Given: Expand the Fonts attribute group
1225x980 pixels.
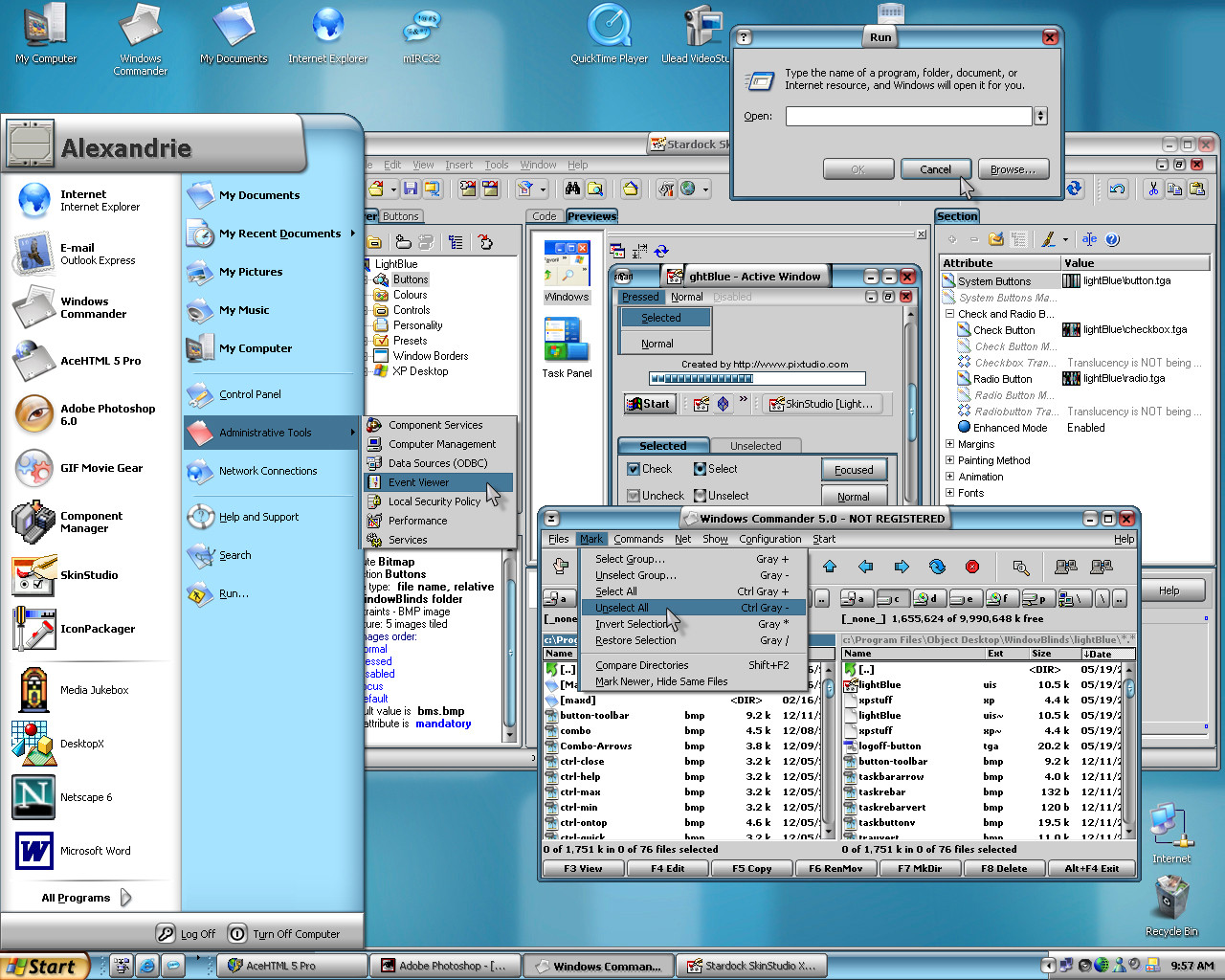Looking at the screenshot, I should 949,493.
